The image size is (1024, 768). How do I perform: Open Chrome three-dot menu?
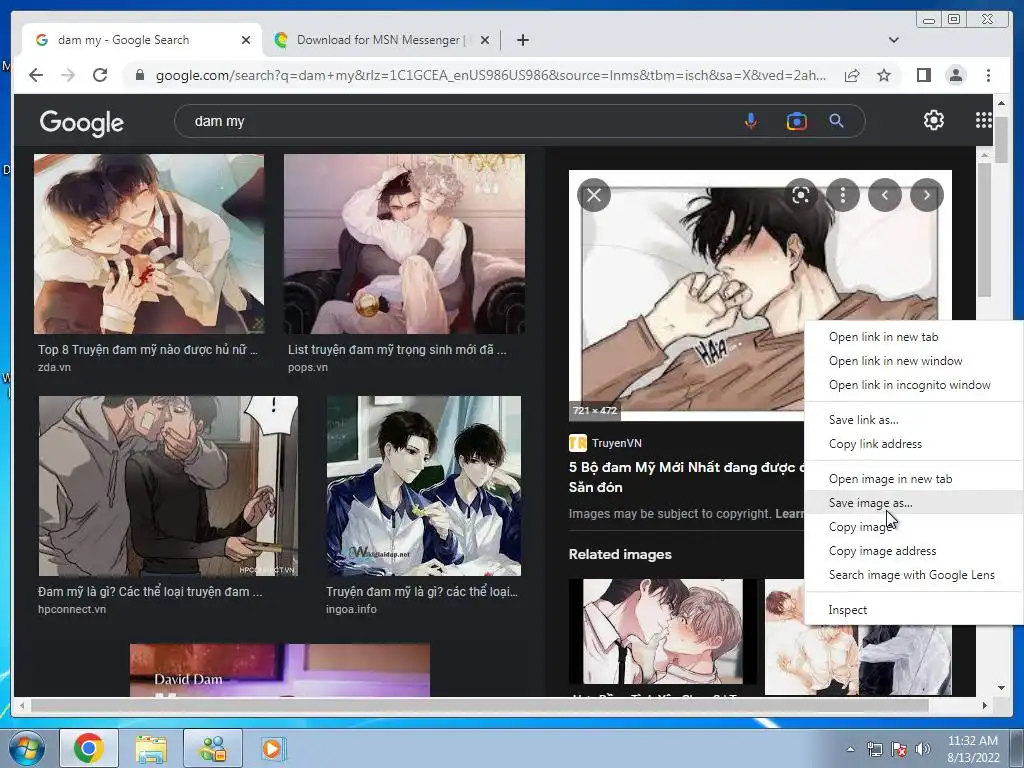988,75
